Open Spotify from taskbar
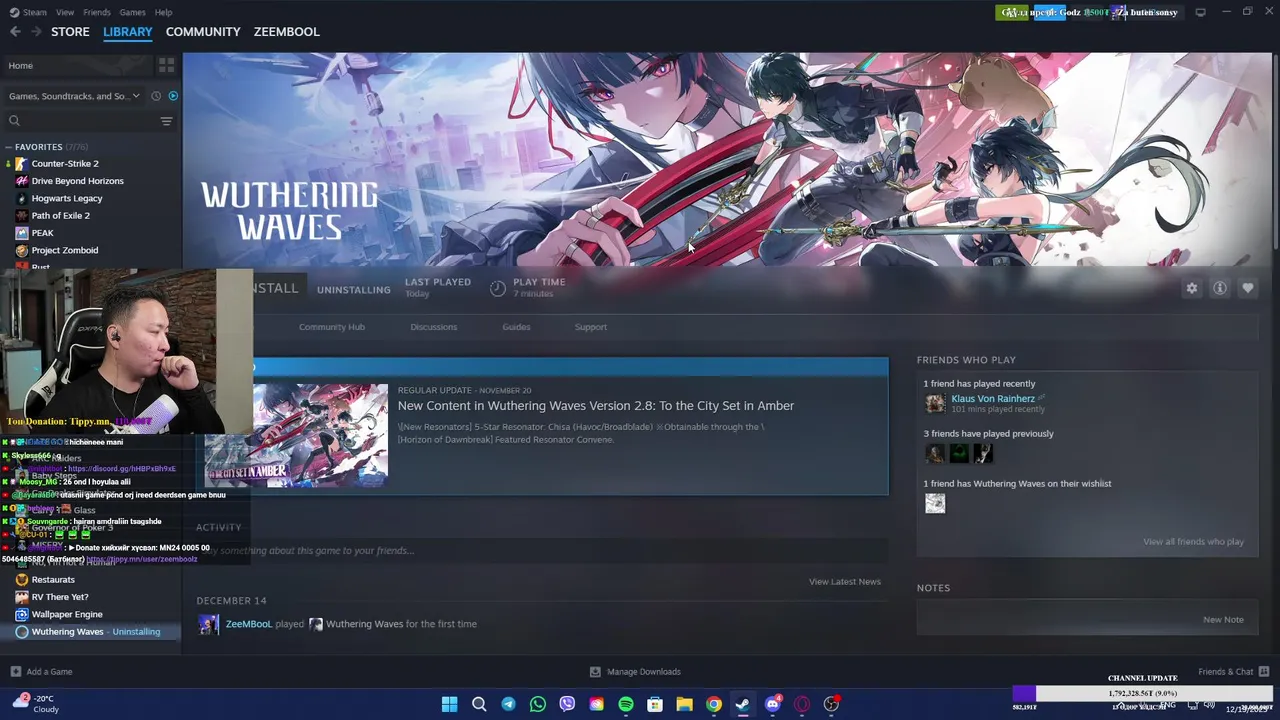Screen dimensions: 1280x720 click(626, 704)
